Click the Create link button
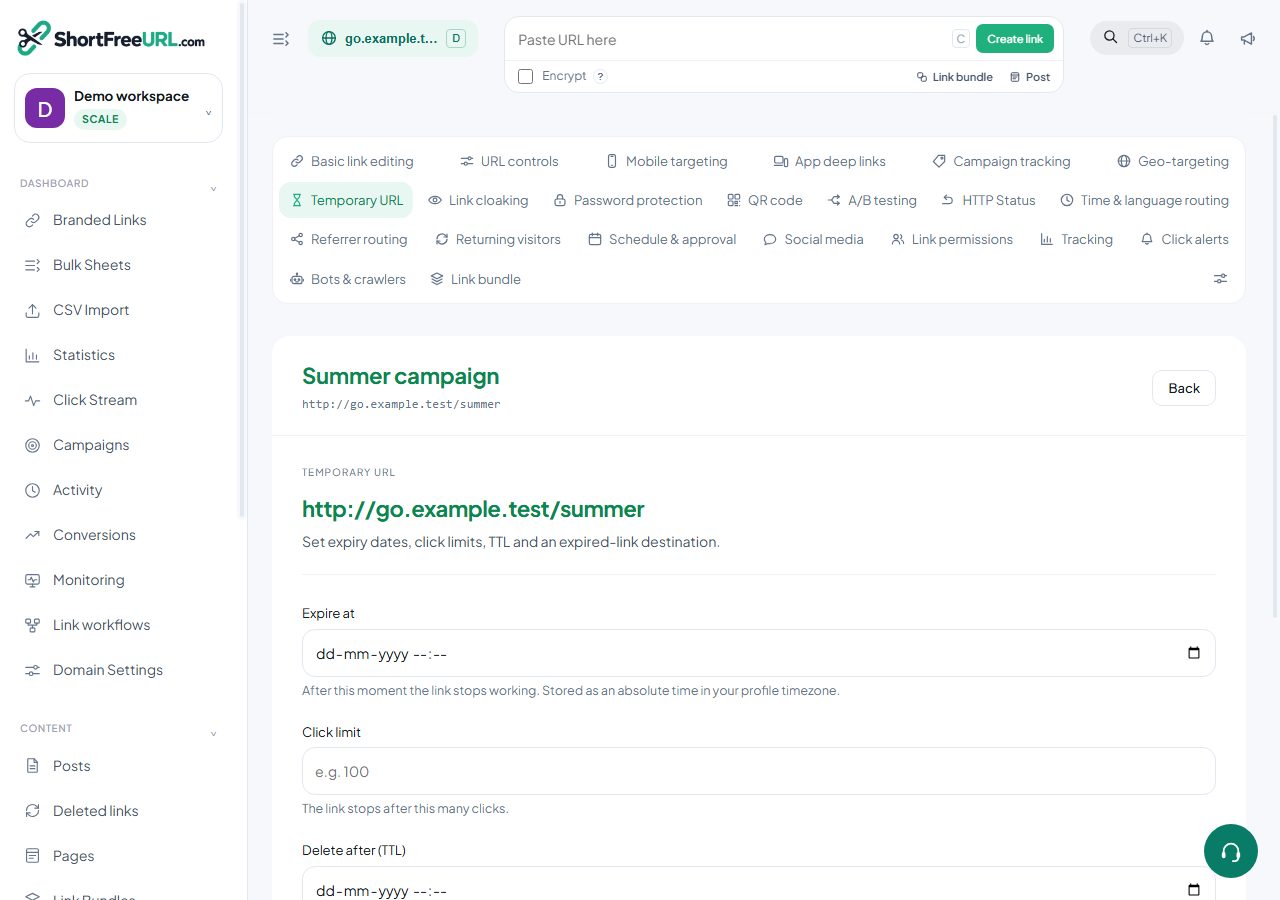This screenshot has height=900, width=1280. 1015,39
